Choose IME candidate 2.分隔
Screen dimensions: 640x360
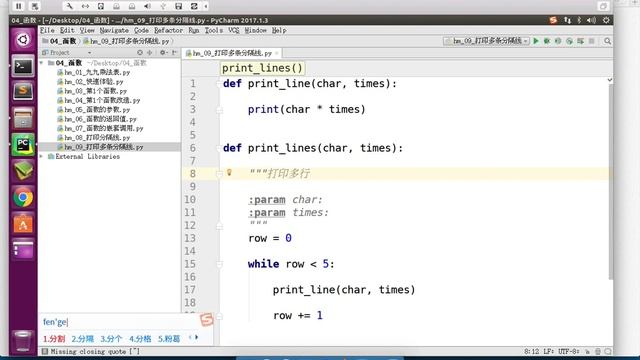tap(82, 339)
